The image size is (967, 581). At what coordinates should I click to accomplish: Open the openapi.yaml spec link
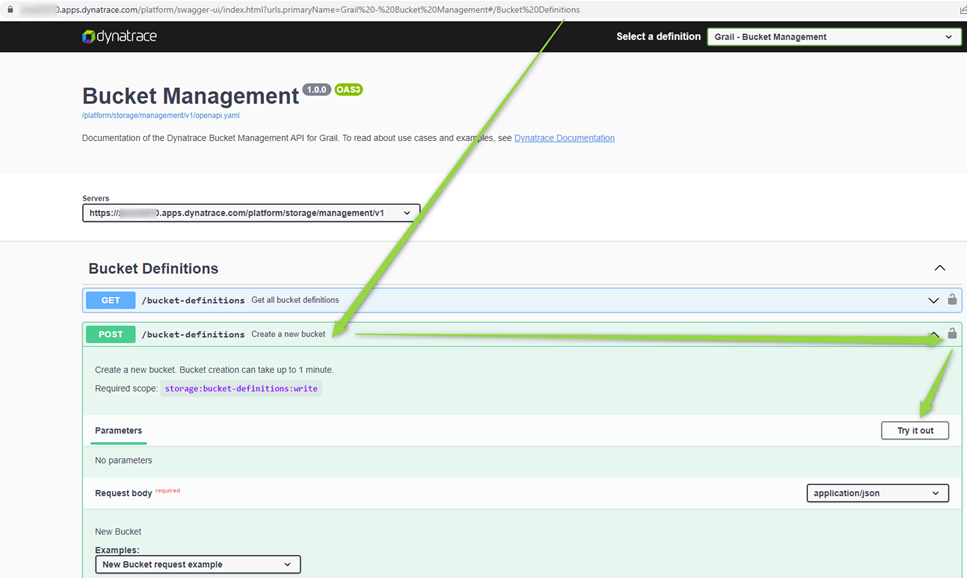(x=160, y=115)
